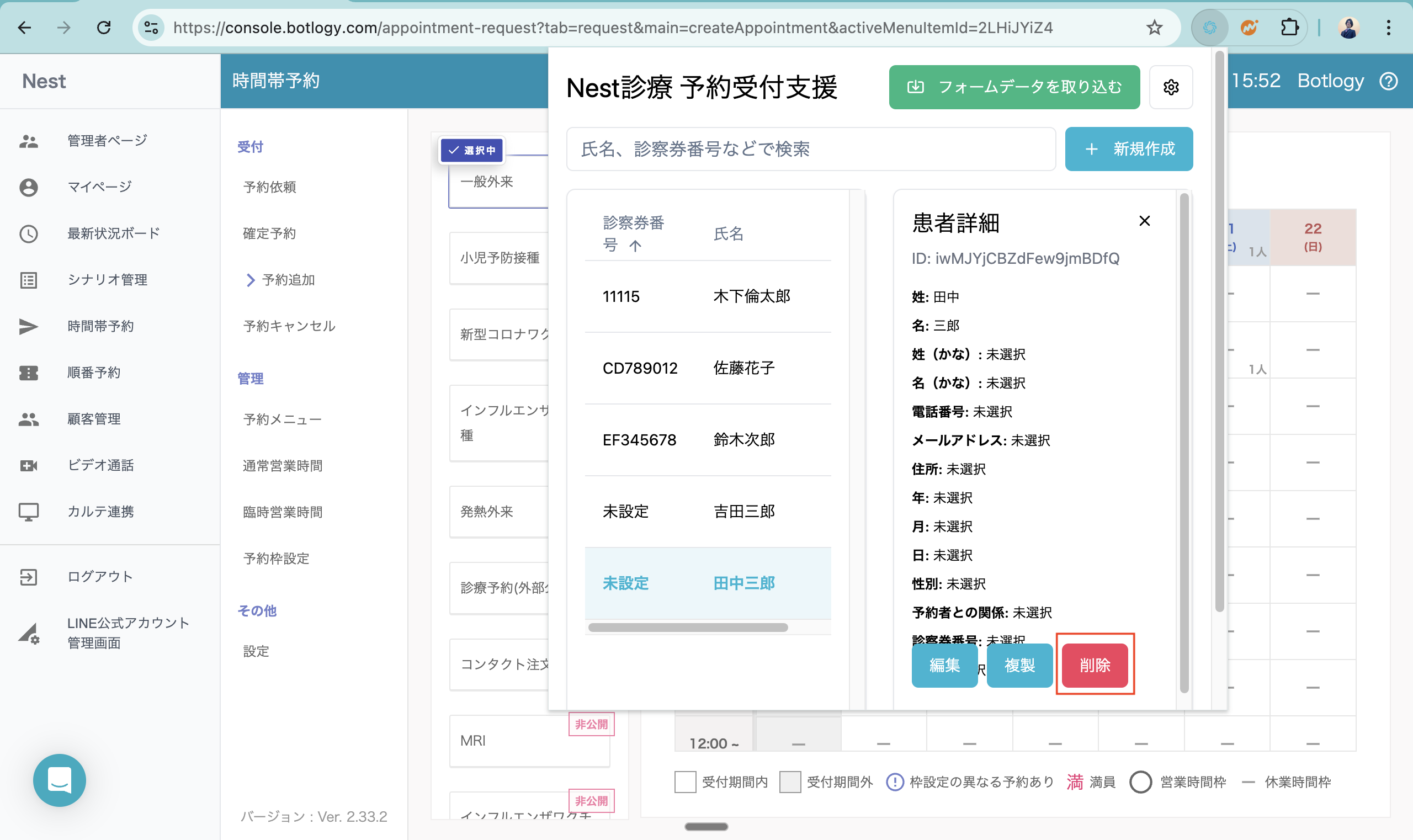Click the ログアウト exit icon
The image size is (1413, 840).
coord(28,577)
